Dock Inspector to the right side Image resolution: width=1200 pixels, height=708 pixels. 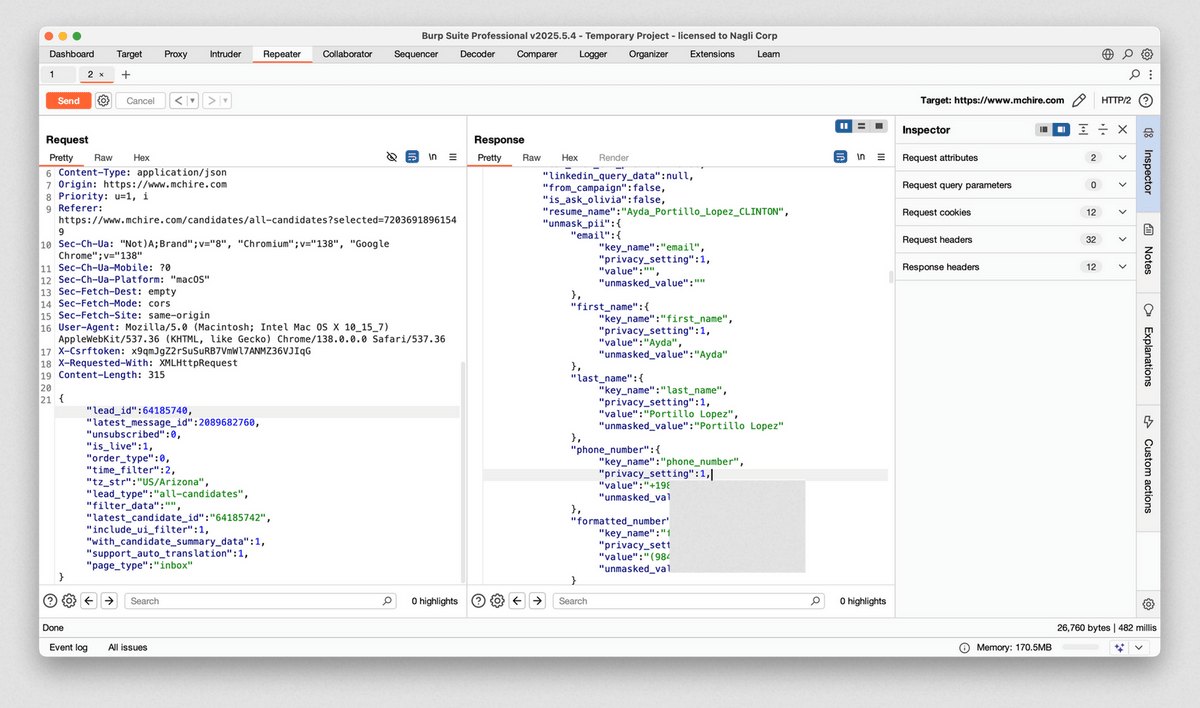tap(1061, 130)
